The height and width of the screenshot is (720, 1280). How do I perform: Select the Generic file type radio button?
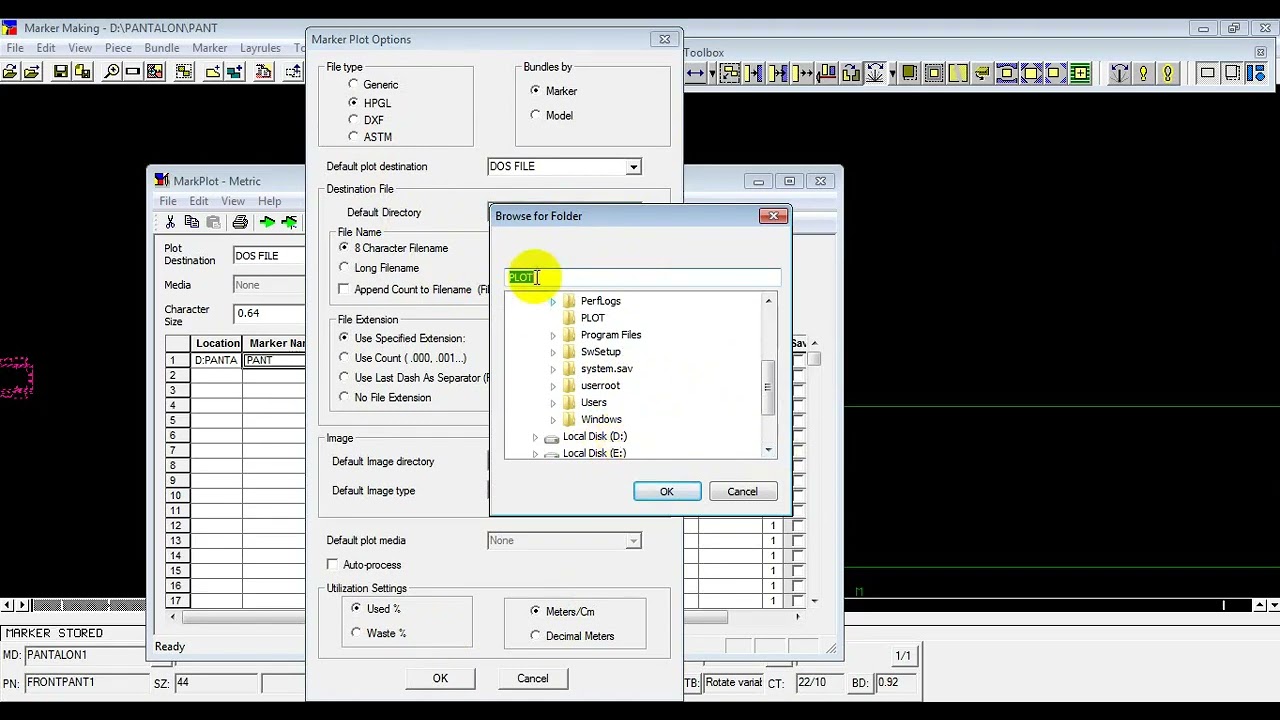[x=353, y=85]
